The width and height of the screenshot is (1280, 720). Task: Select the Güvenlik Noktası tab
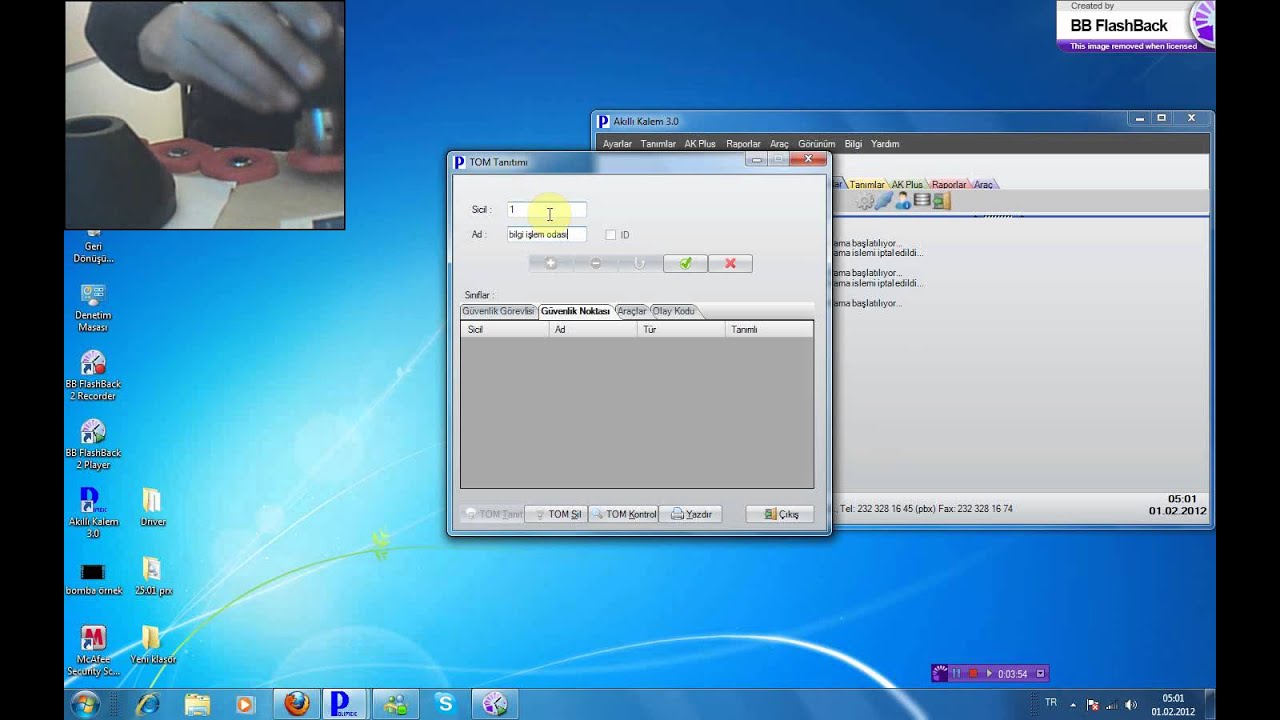575,311
